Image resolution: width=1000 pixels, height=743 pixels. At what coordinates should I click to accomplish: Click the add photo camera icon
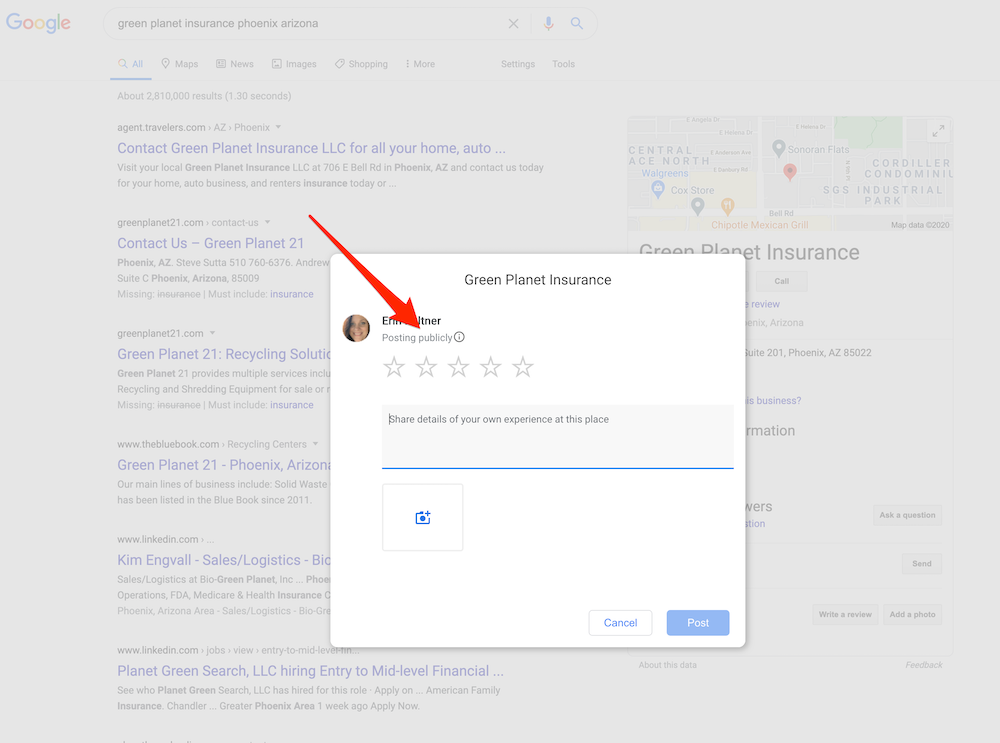click(x=423, y=517)
